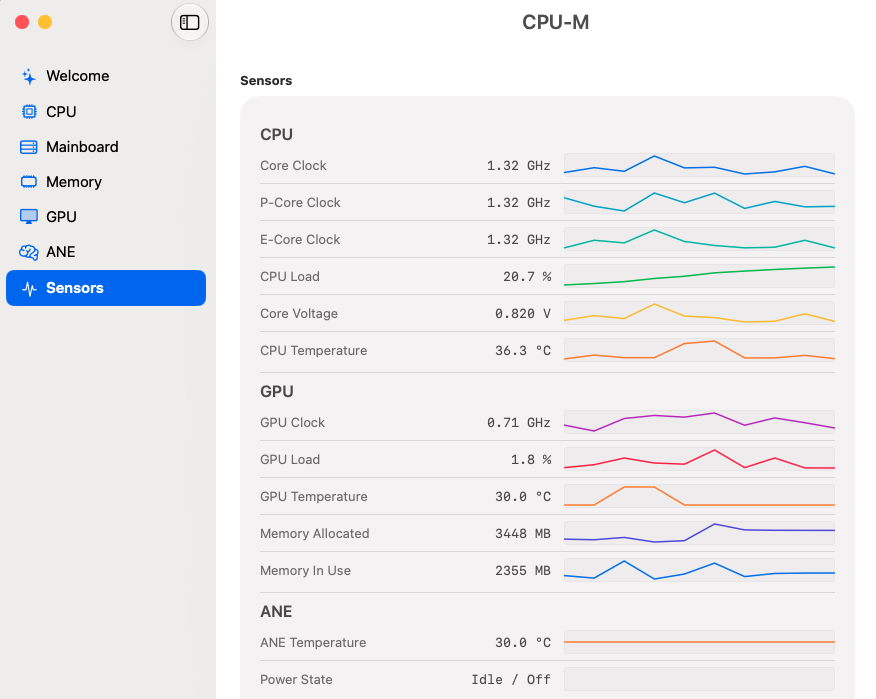Click the 3448 MB value

[523, 533]
